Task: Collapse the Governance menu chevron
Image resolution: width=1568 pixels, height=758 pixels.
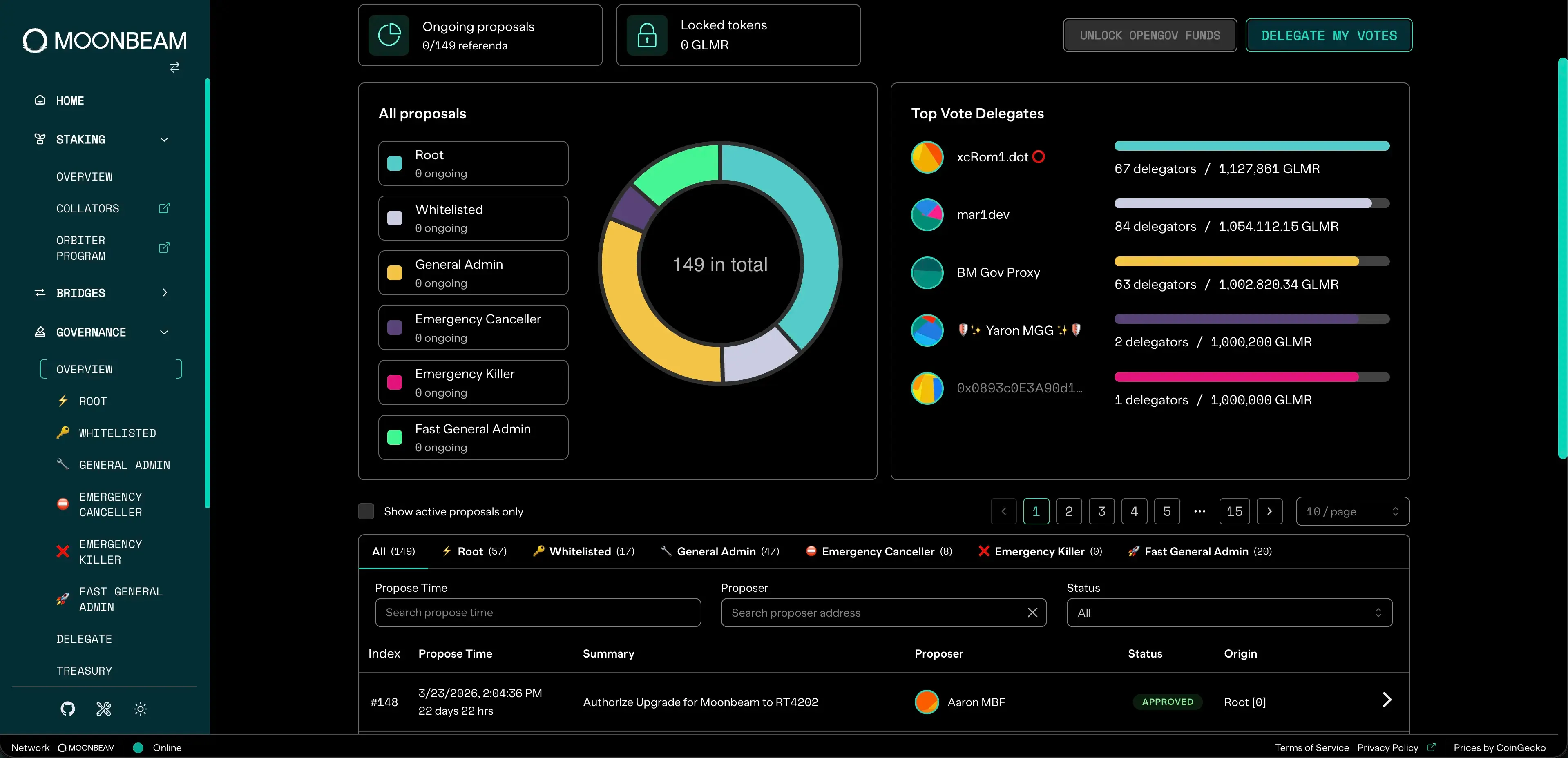Action: [x=164, y=332]
